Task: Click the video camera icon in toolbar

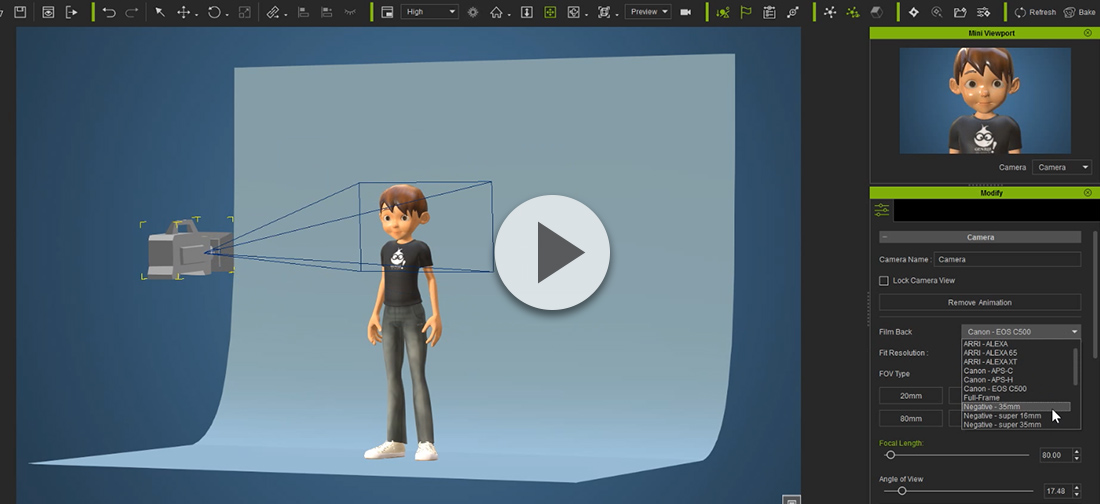Action: tap(686, 12)
